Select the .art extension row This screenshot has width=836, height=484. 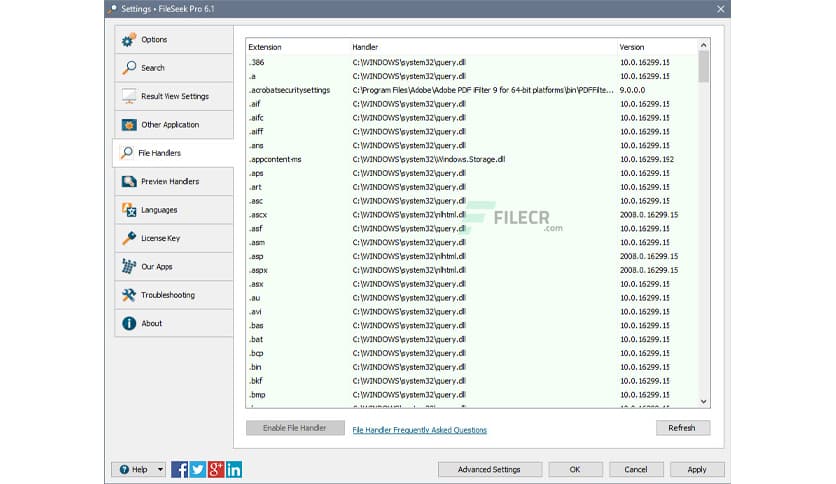tap(472, 187)
